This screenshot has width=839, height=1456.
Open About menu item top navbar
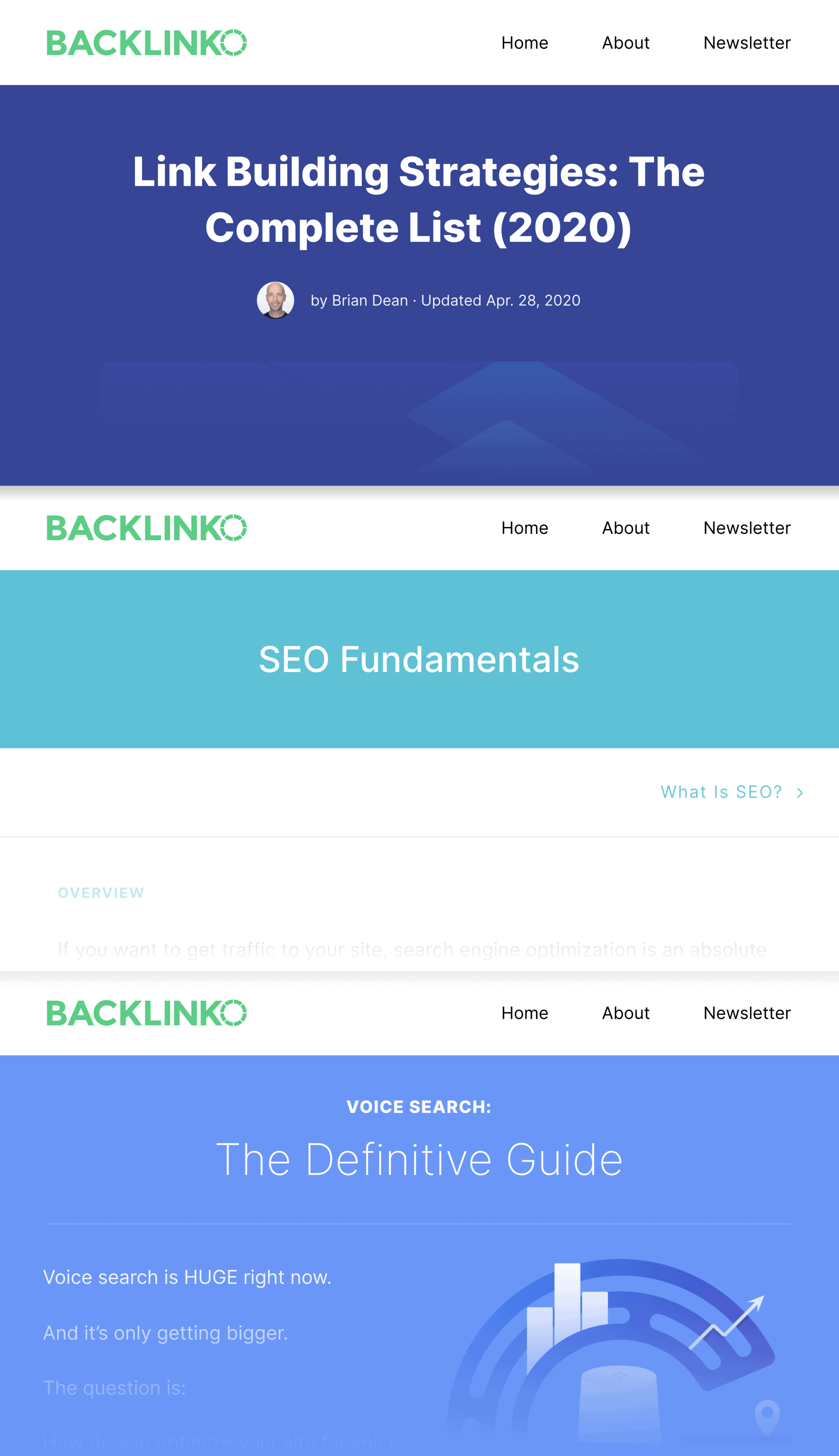point(625,42)
